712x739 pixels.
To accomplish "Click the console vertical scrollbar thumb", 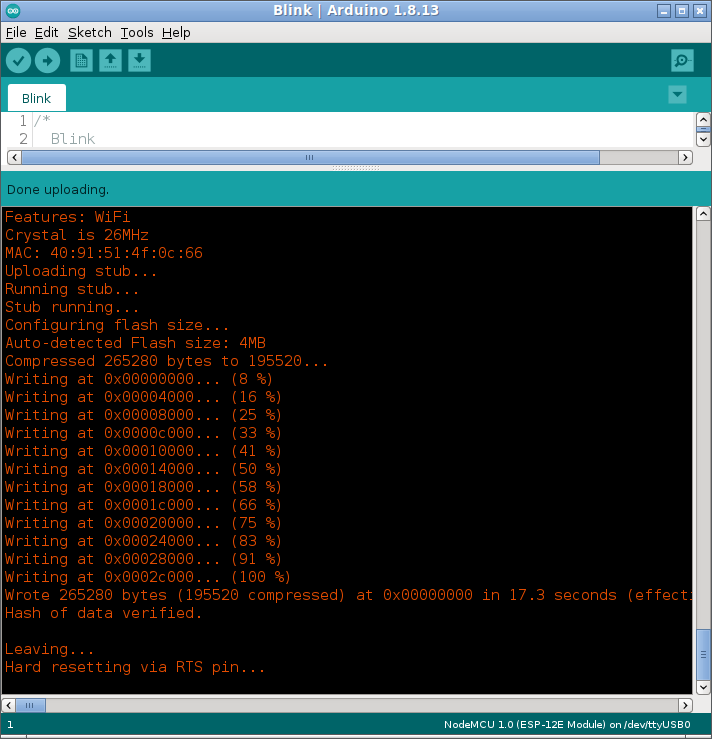I will (x=703, y=654).
